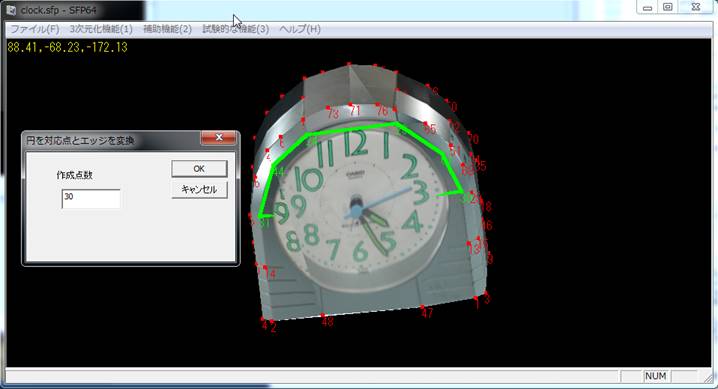Open the ヘルプ(H) menu
This screenshot has height=389, width=718.
tap(299, 29)
